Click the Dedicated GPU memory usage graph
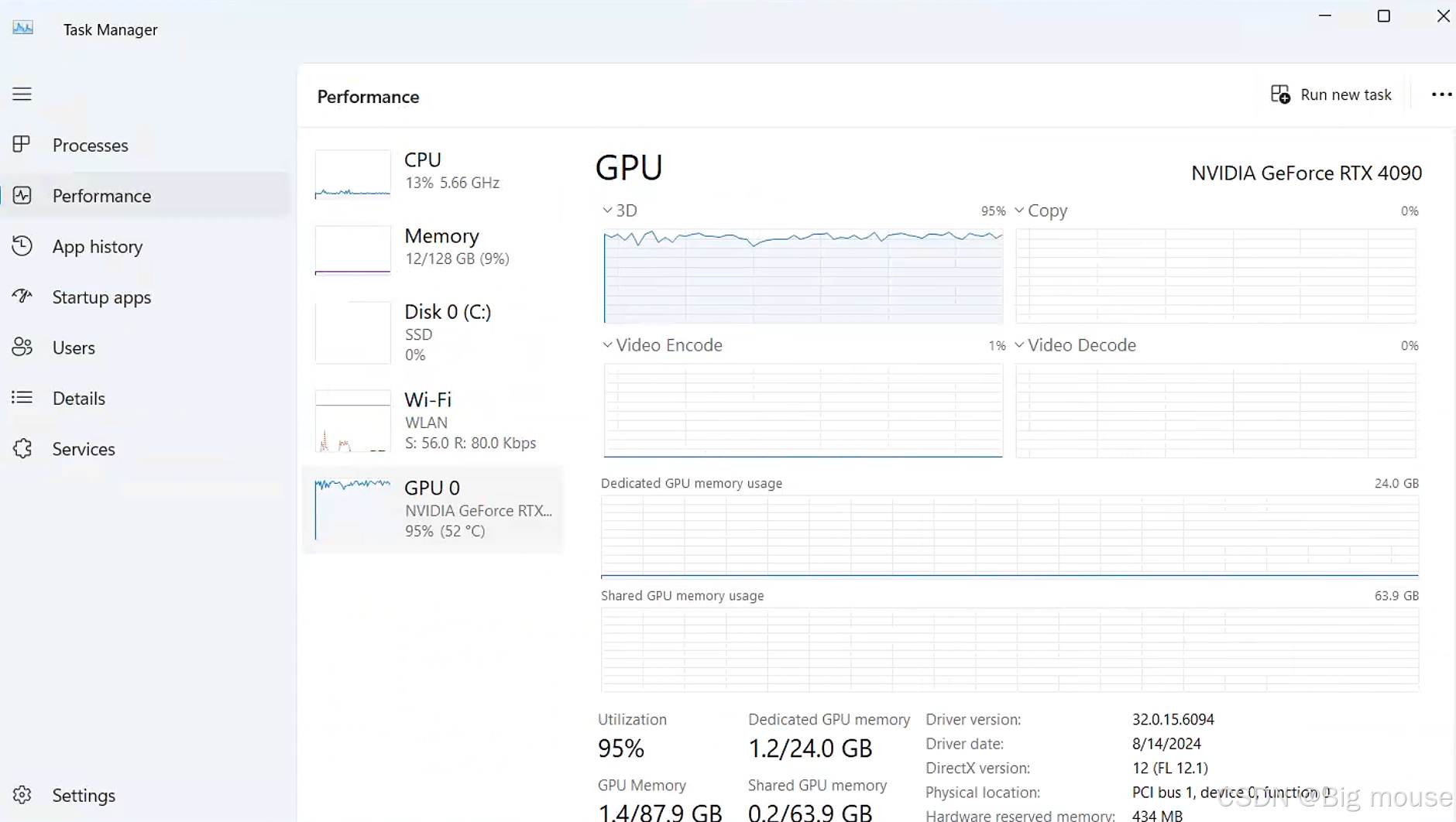 pos(1010,537)
